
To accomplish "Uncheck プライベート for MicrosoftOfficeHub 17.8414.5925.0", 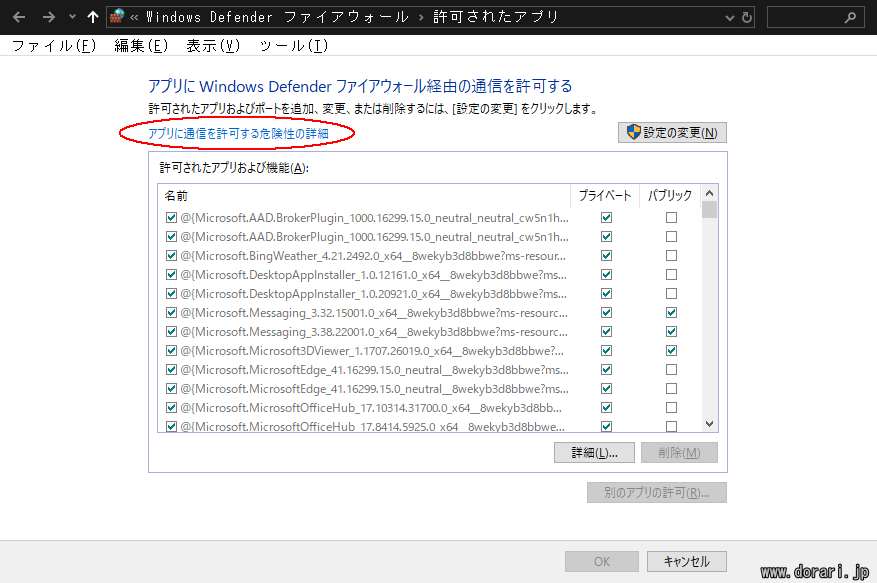I will (606, 426).
